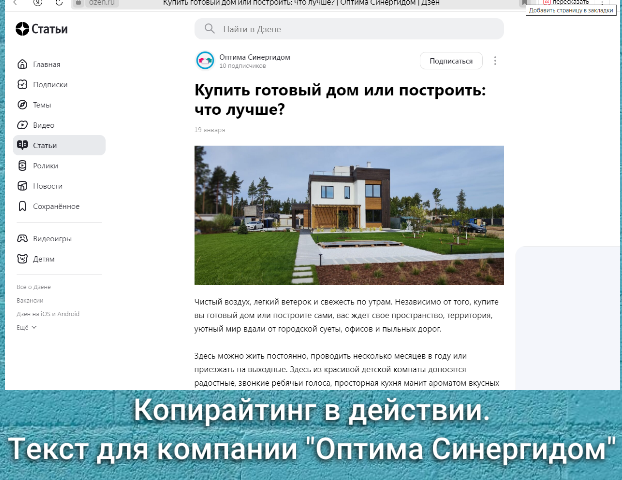
Task: Click the house photo in the article
Action: coord(349,215)
